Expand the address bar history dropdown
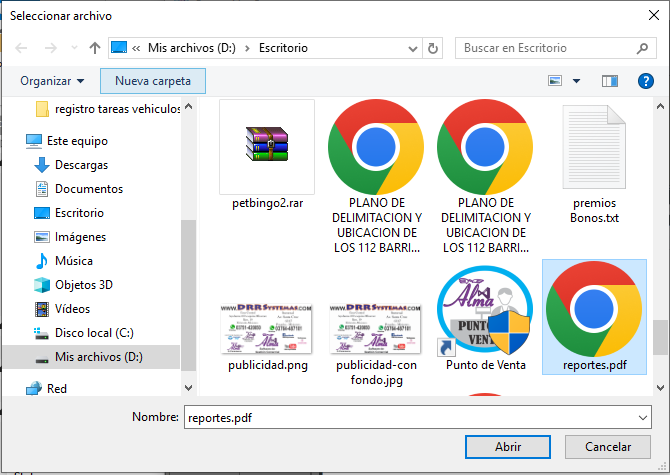The image size is (670, 475). [x=410, y=48]
